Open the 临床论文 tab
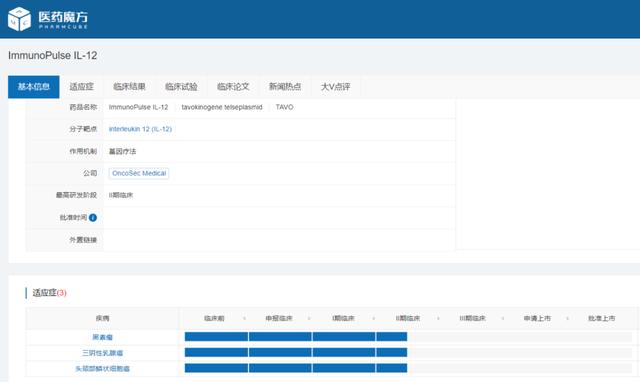The image size is (640, 382). [233, 87]
